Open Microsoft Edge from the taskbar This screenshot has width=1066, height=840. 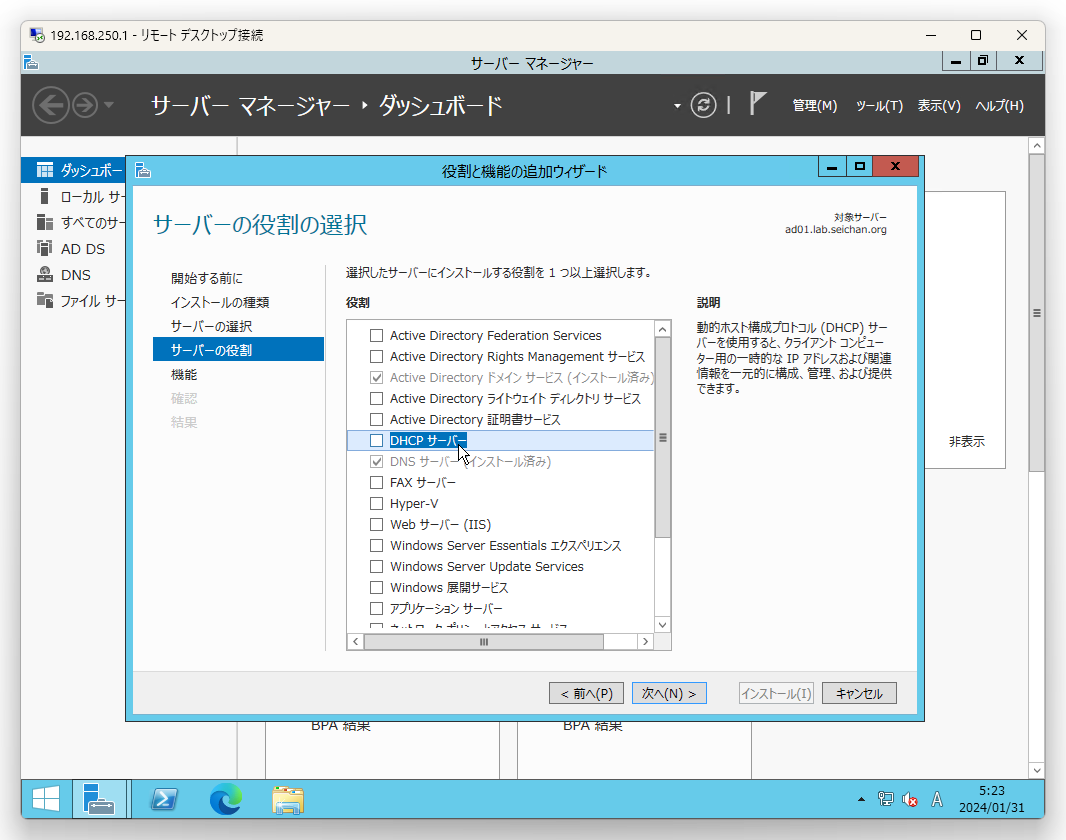[226, 799]
